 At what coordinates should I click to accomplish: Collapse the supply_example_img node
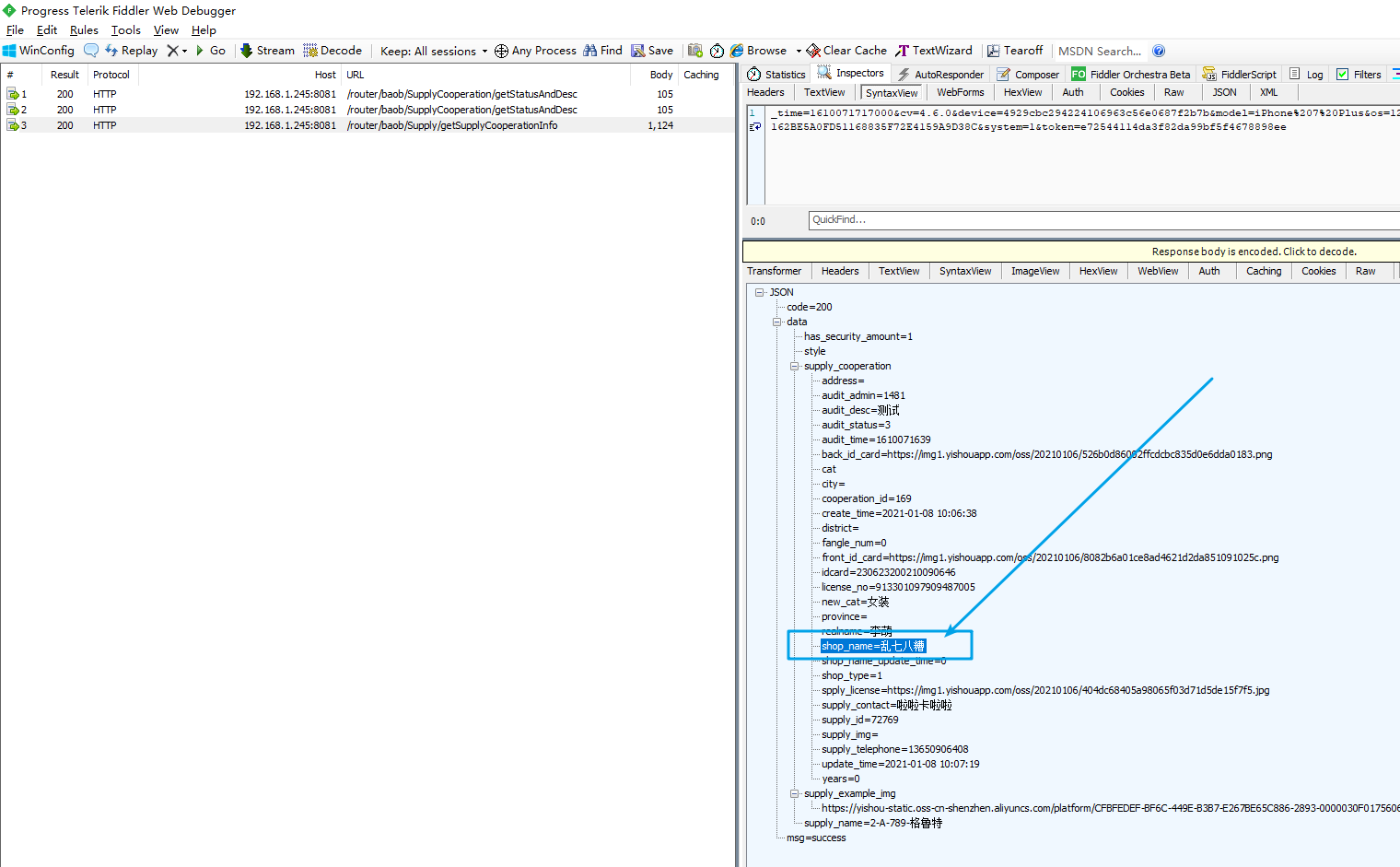point(795,793)
